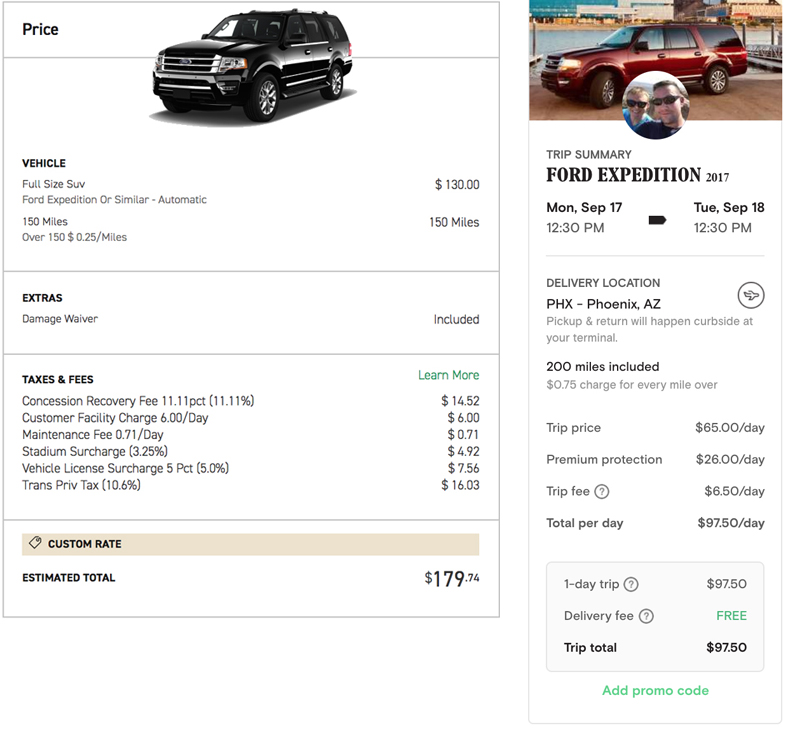The image size is (805, 742).
Task: Click the Estimated Total amount $179.74
Action: click(x=451, y=579)
